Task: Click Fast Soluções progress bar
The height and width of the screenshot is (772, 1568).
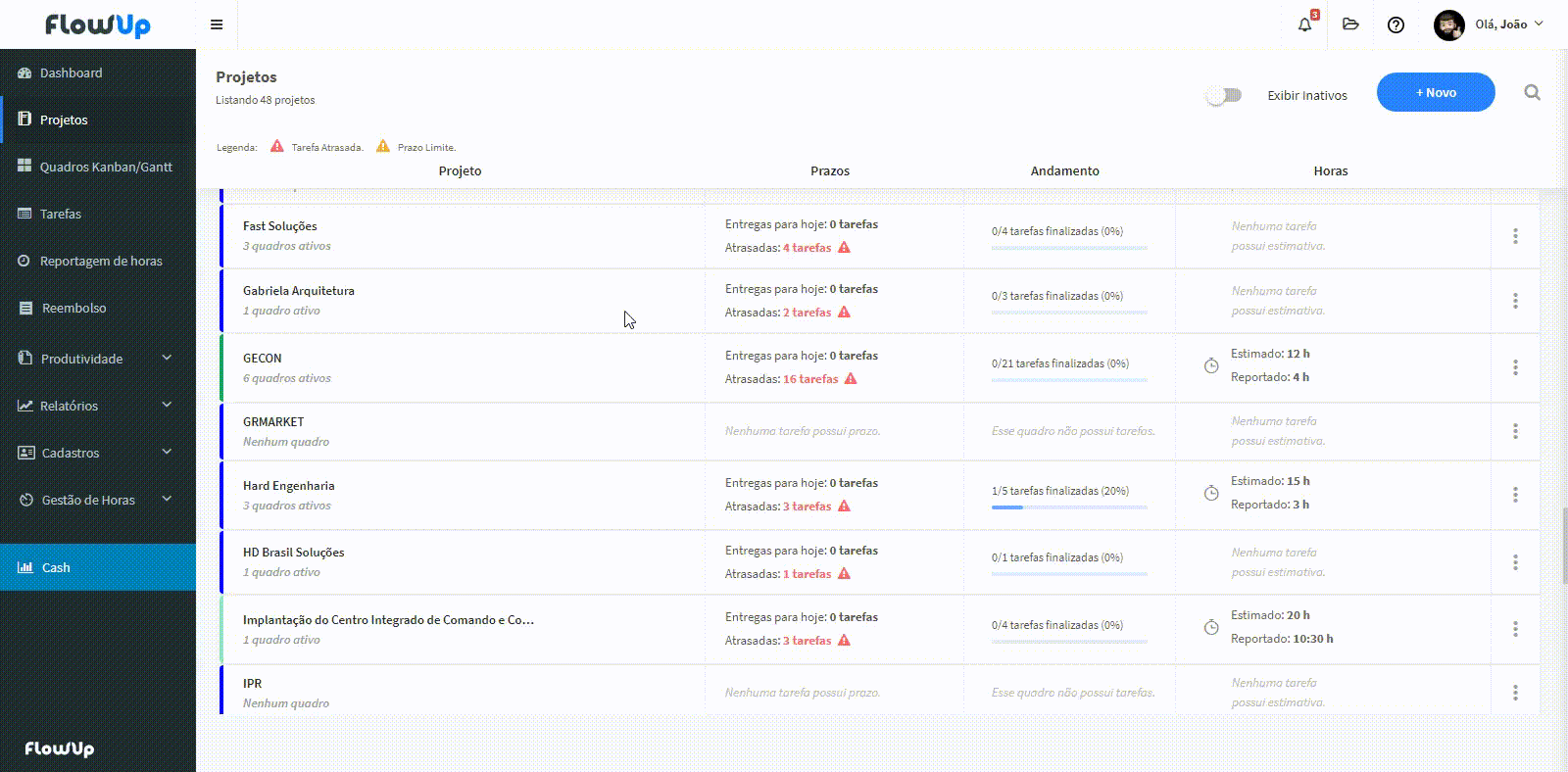Action: (1069, 248)
